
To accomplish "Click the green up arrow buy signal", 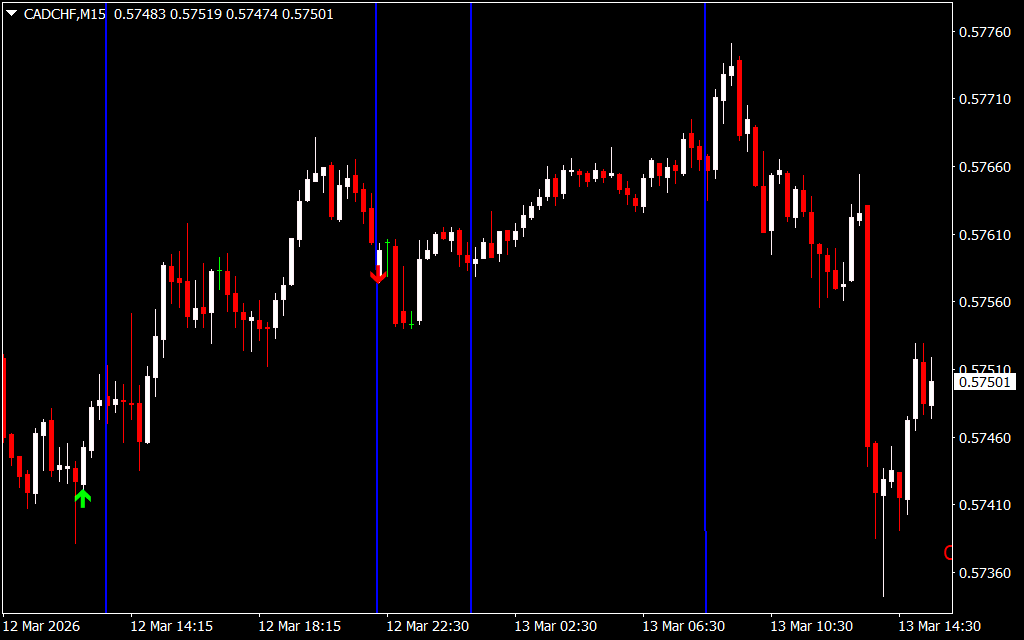I will (x=83, y=497).
